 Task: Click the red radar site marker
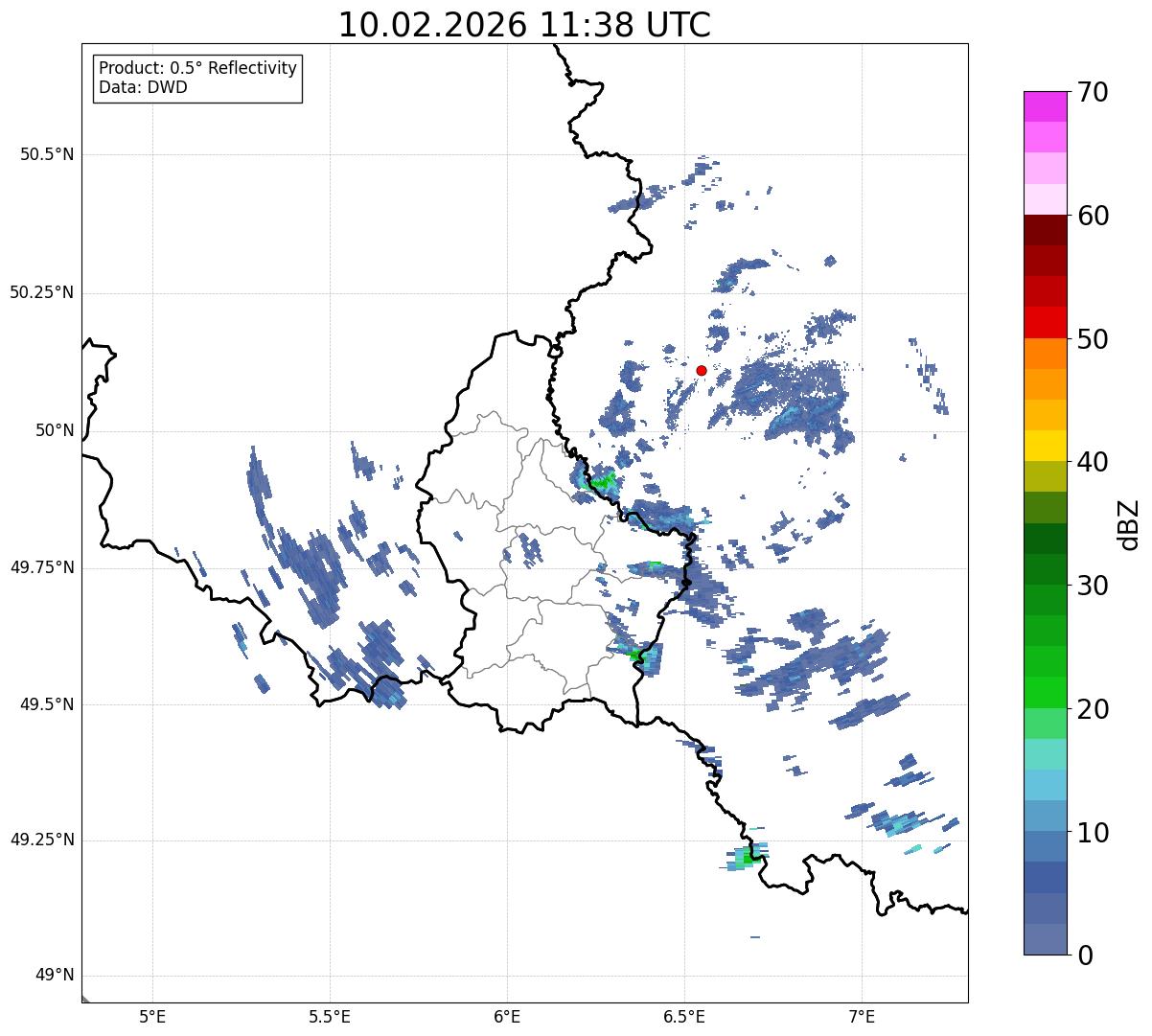702,370
